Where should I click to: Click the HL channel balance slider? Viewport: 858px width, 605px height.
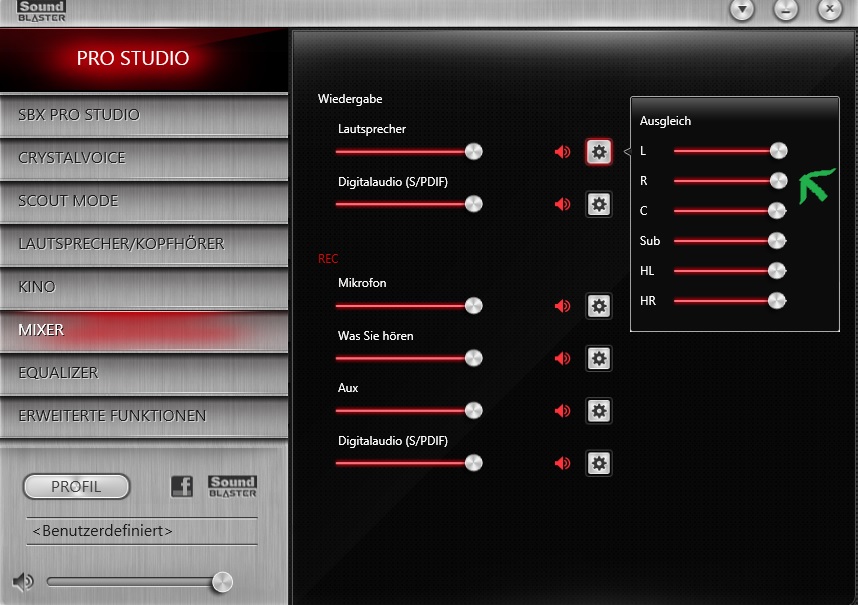coord(730,271)
